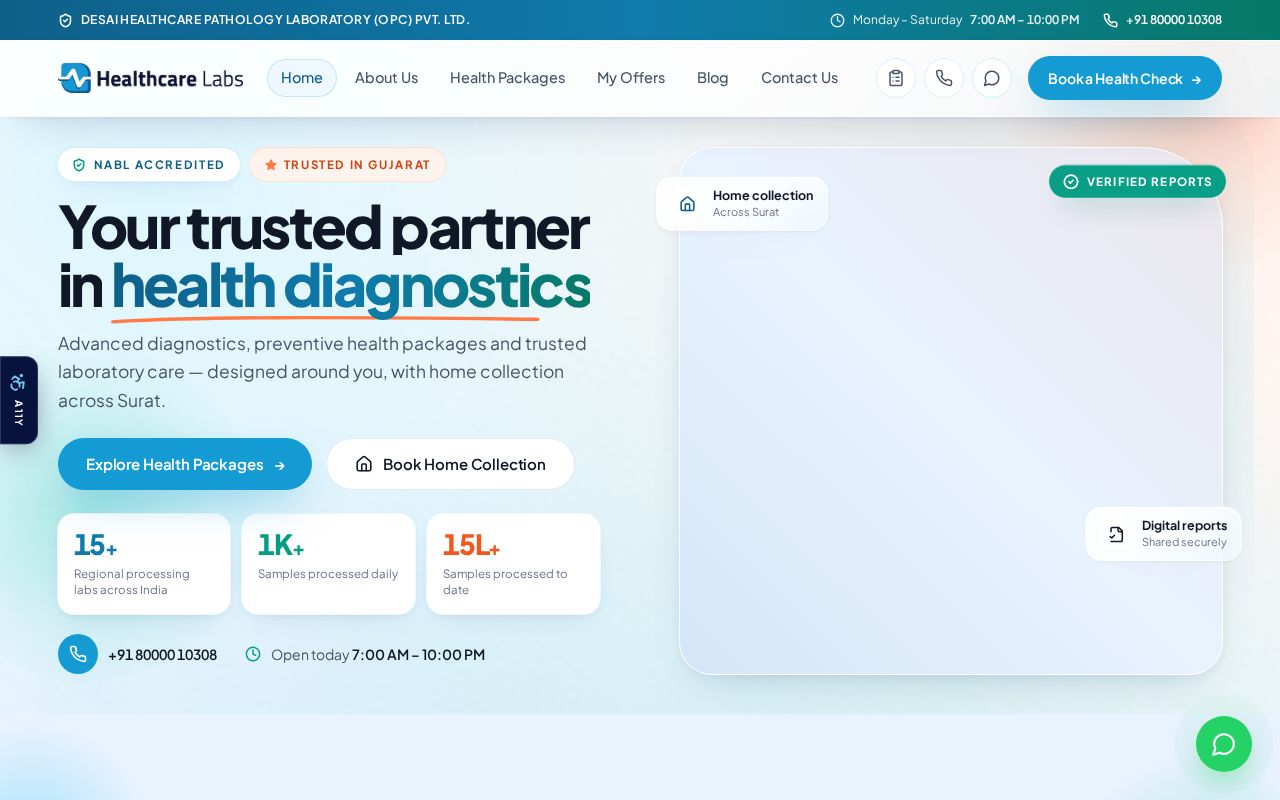Screen dimensions: 1280x800
Task: Click the Verified Reports badge
Action: [1137, 182]
